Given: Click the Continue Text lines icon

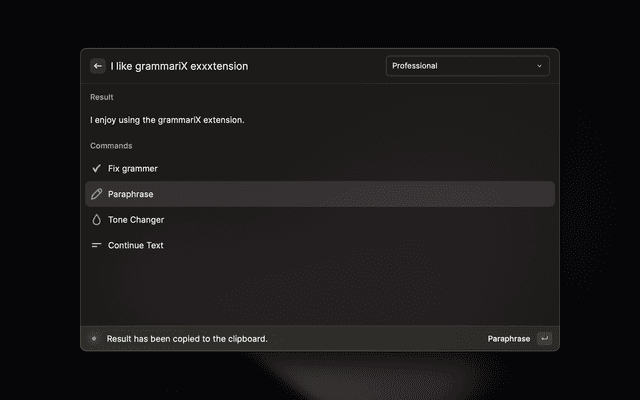Looking at the screenshot, I should pyautogui.click(x=96, y=245).
